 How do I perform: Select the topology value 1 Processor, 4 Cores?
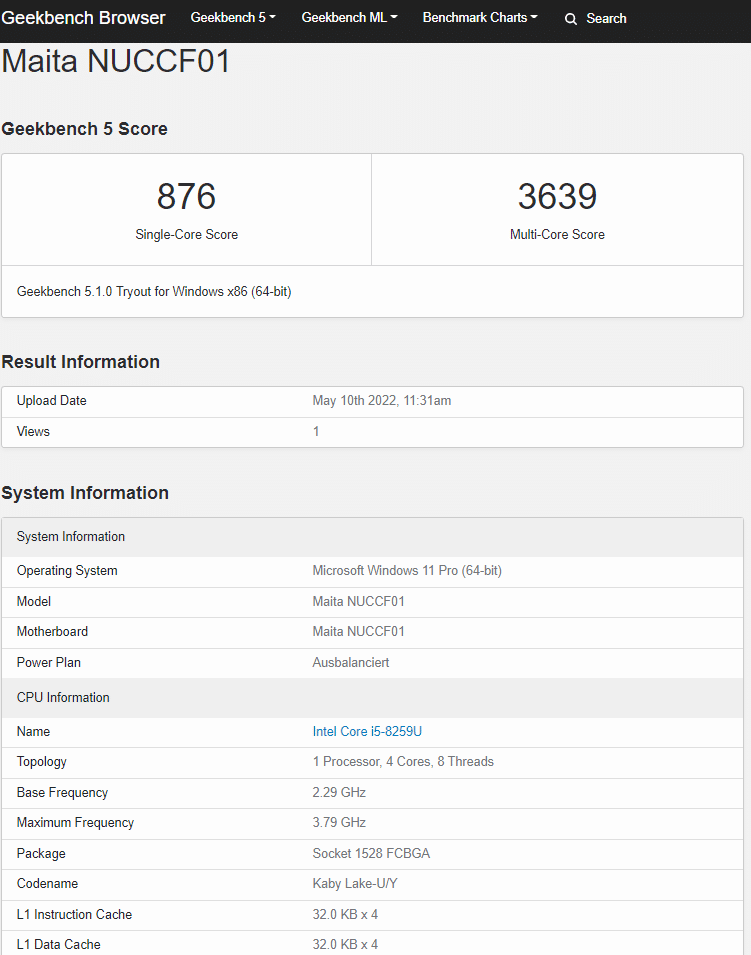403,762
